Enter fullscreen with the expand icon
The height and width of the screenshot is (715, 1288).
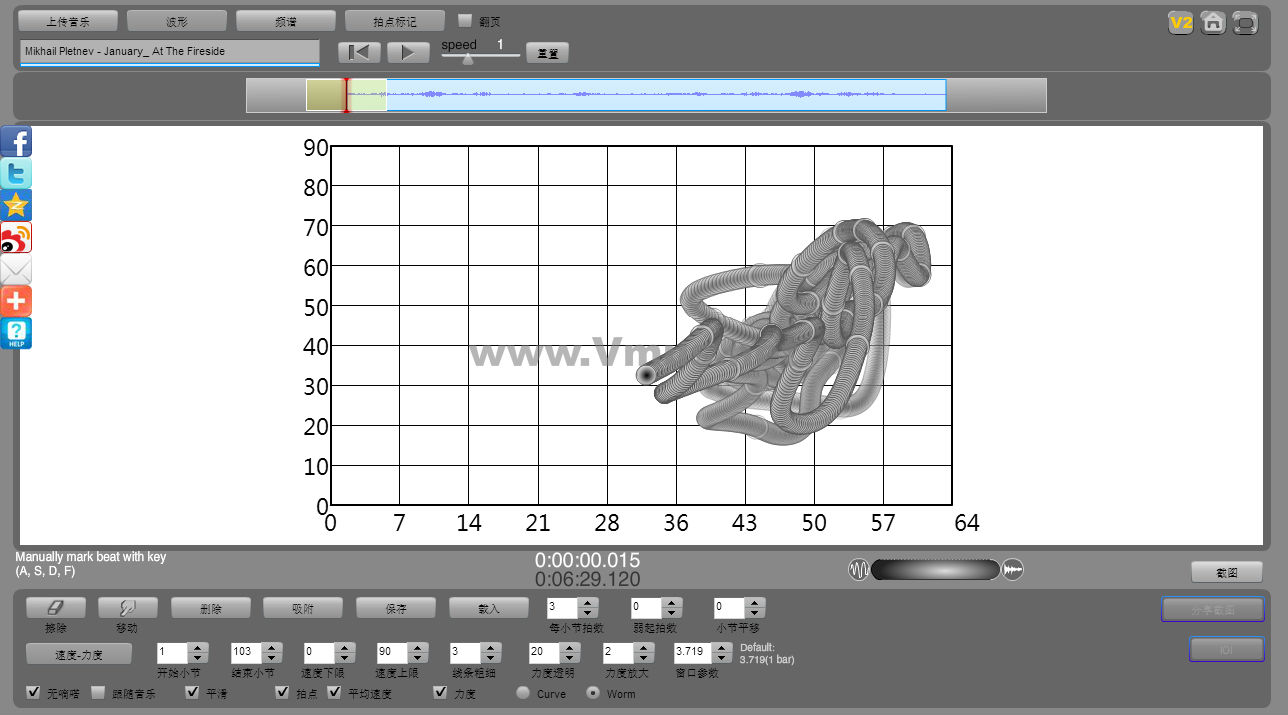tap(1245, 22)
